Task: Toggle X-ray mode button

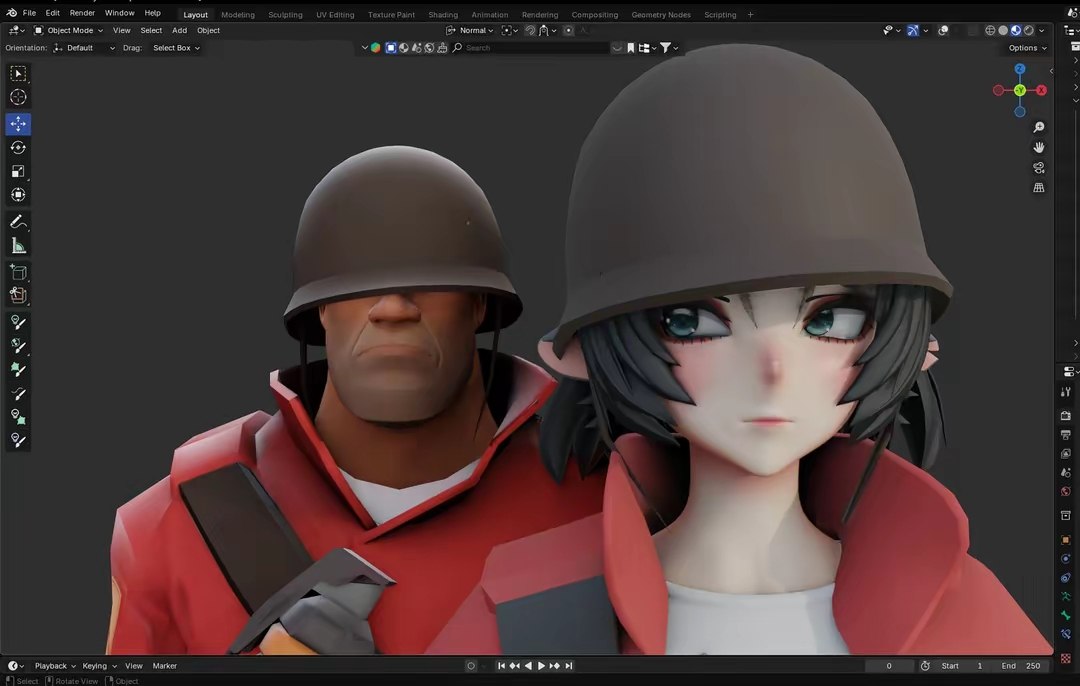Action: click(x=973, y=30)
